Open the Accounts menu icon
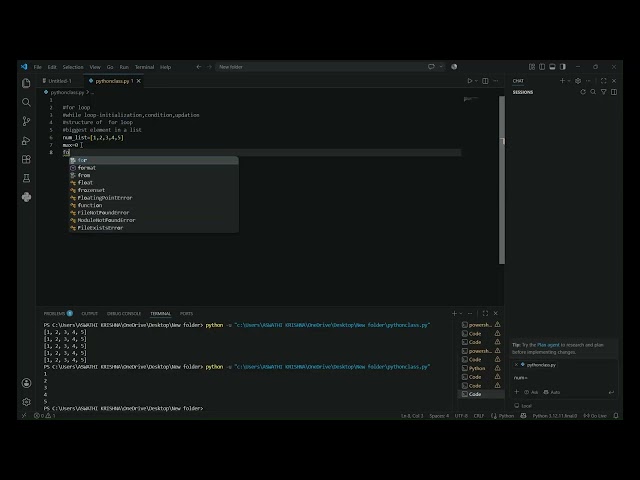This screenshot has width=640, height=480. [x=26, y=383]
